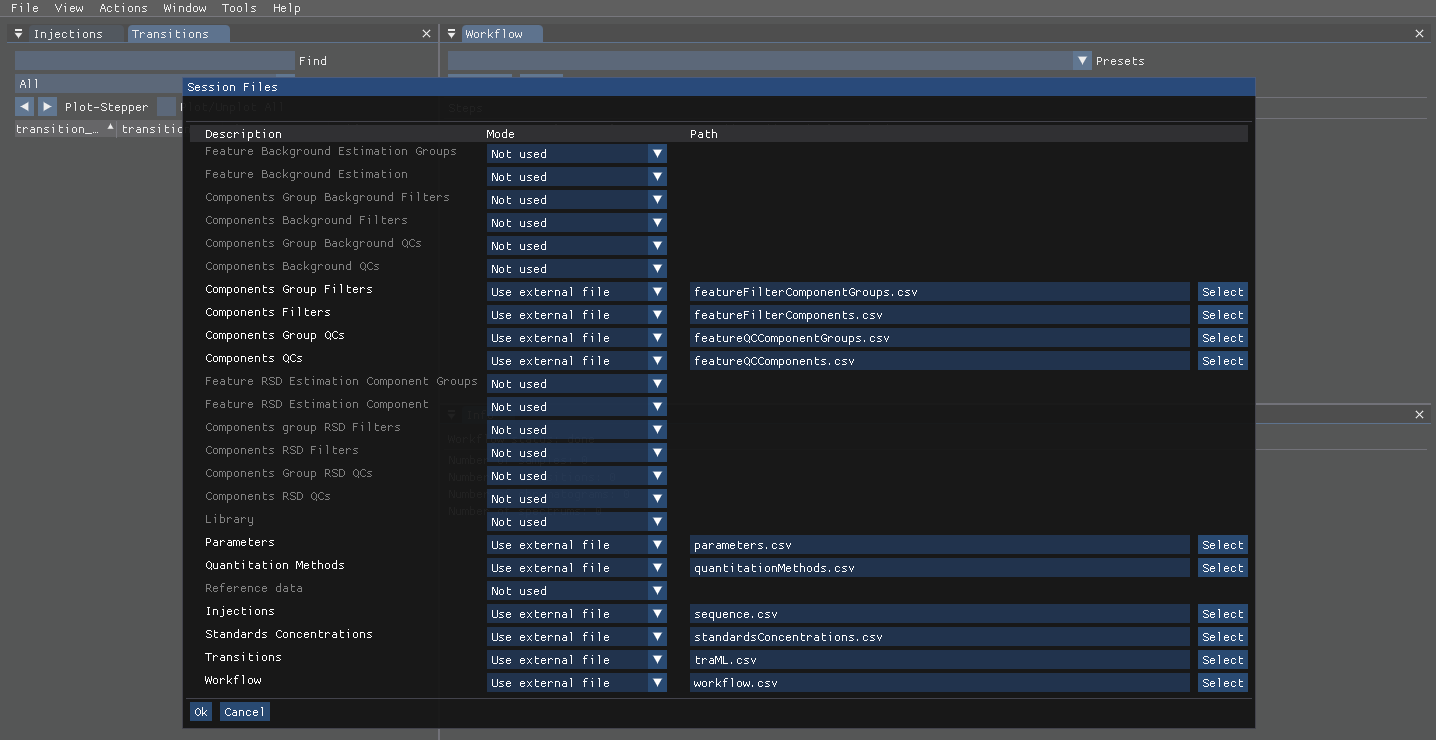This screenshot has height=740, width=1436.
Task: Collapse the Injections panel triangle menu
Action: 18,34
